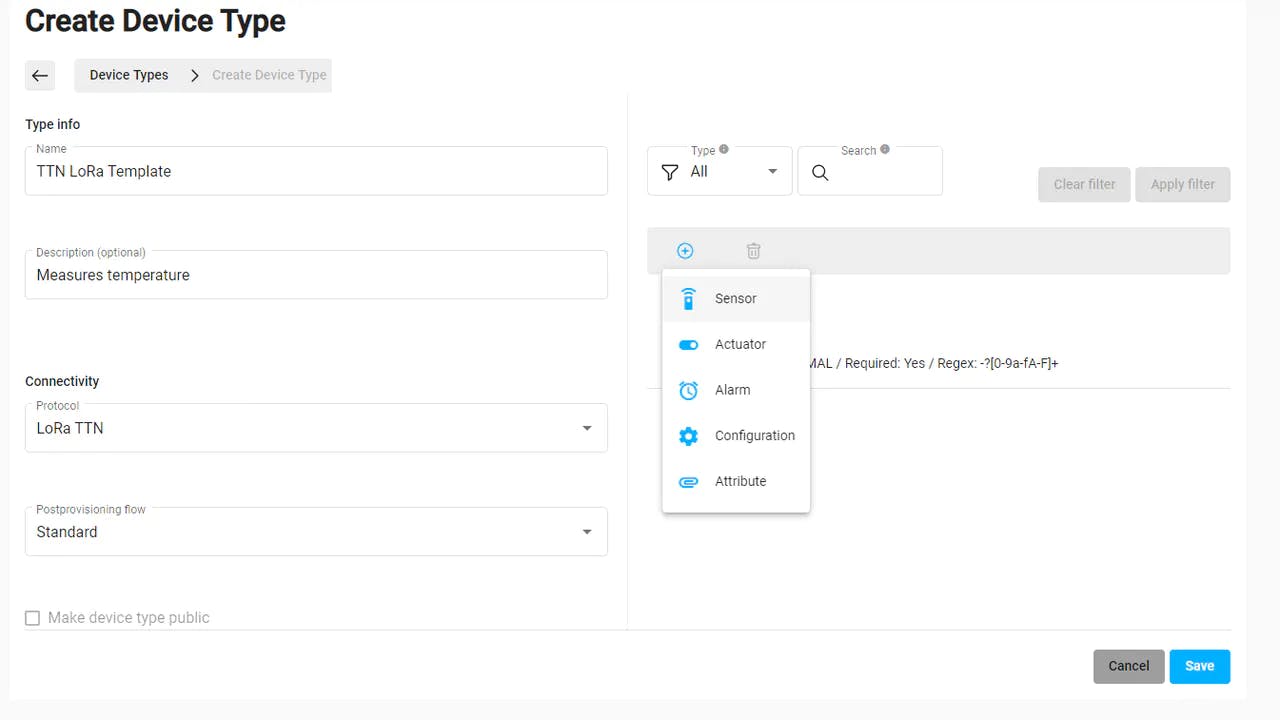Image resolution: width=1280 pixels, height=720 pixels.
Task: Click the Cancel button
Action: tap(1129, 666)
